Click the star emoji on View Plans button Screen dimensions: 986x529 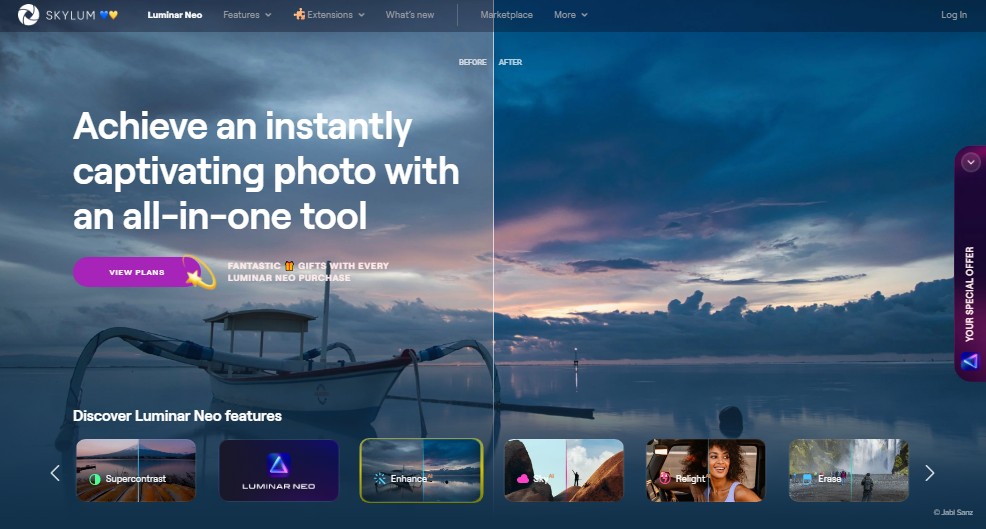tap(193, 276)
